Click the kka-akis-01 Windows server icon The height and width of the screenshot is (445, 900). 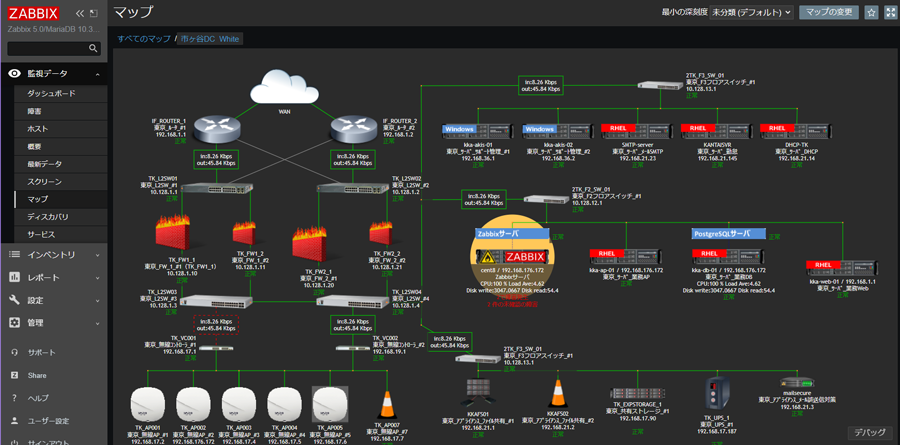(479, 133)
